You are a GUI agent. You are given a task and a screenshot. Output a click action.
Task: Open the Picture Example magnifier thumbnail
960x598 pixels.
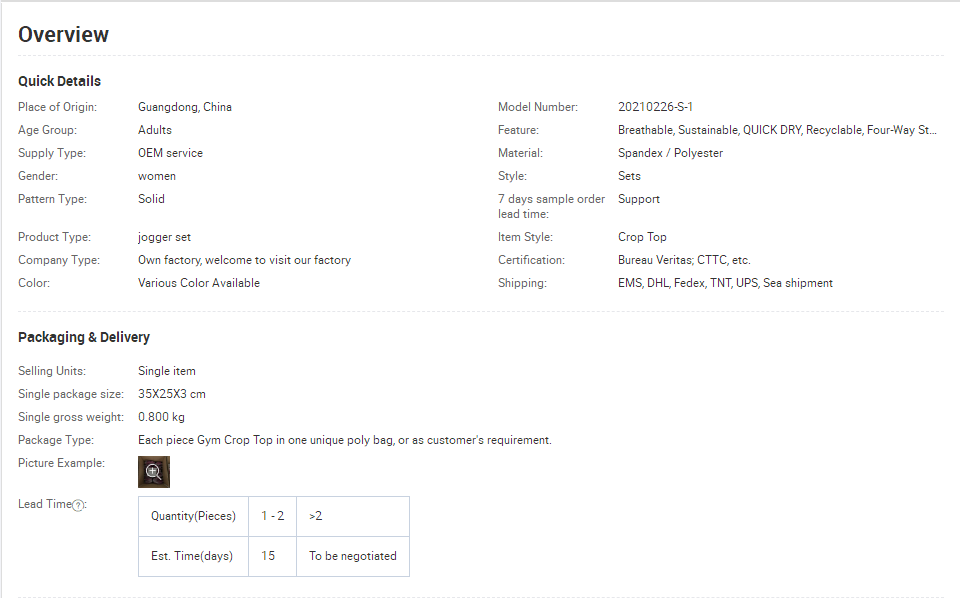click(154, 472)
